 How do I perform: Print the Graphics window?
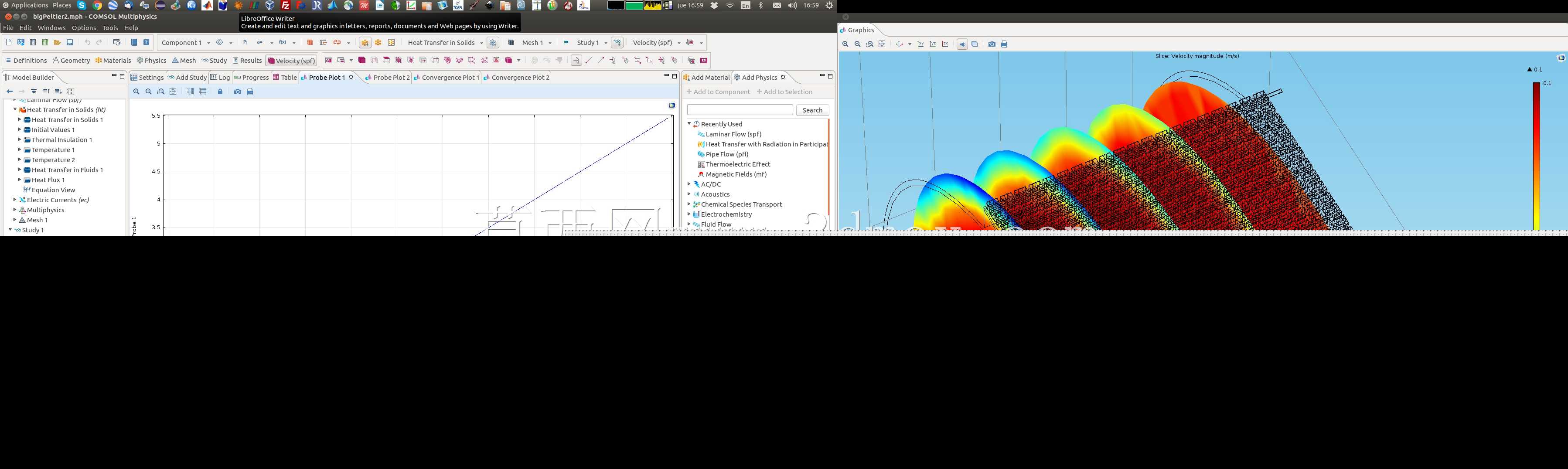pyautogui.click(x=1004, y=44)
